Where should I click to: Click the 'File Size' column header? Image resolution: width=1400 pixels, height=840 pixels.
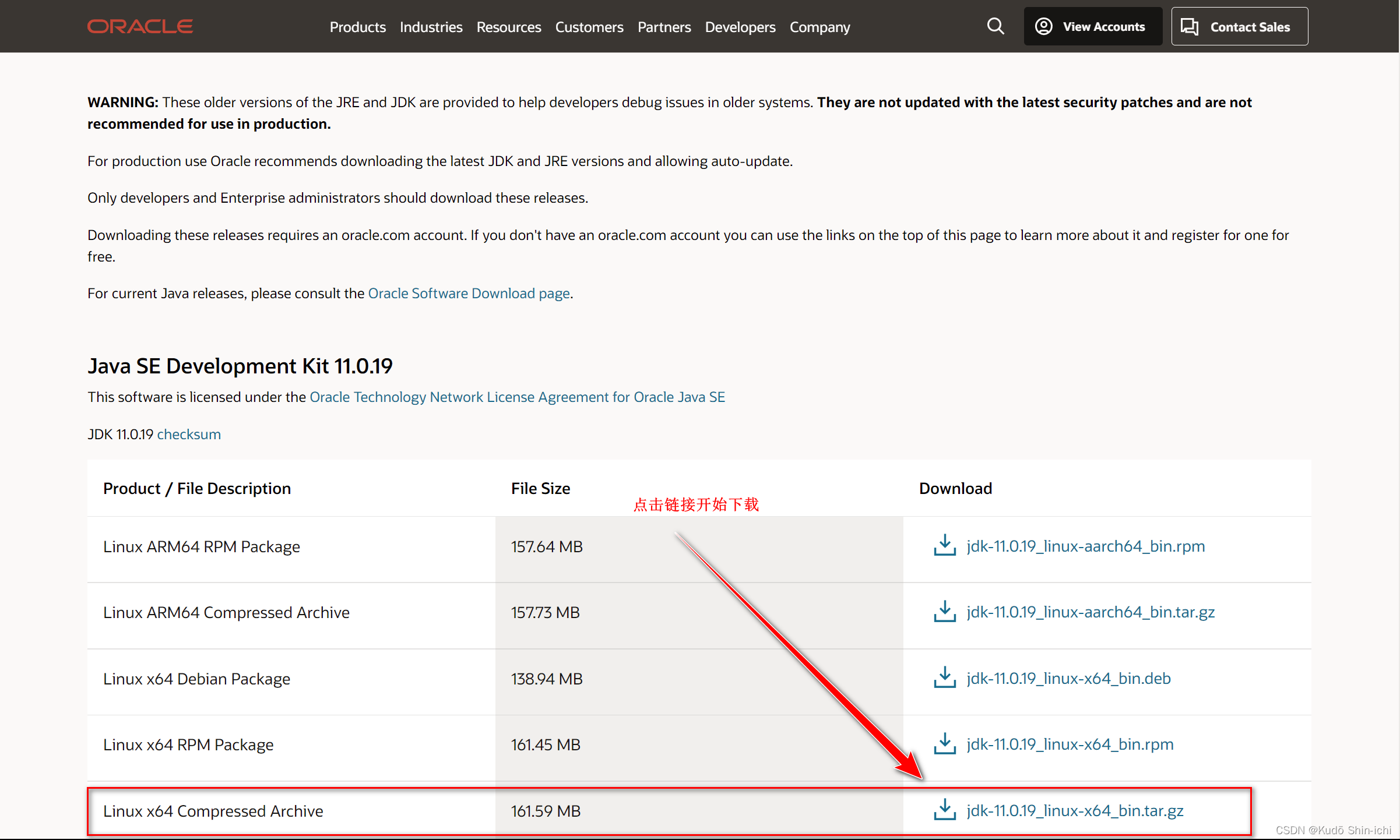click(x=540, y=488)
